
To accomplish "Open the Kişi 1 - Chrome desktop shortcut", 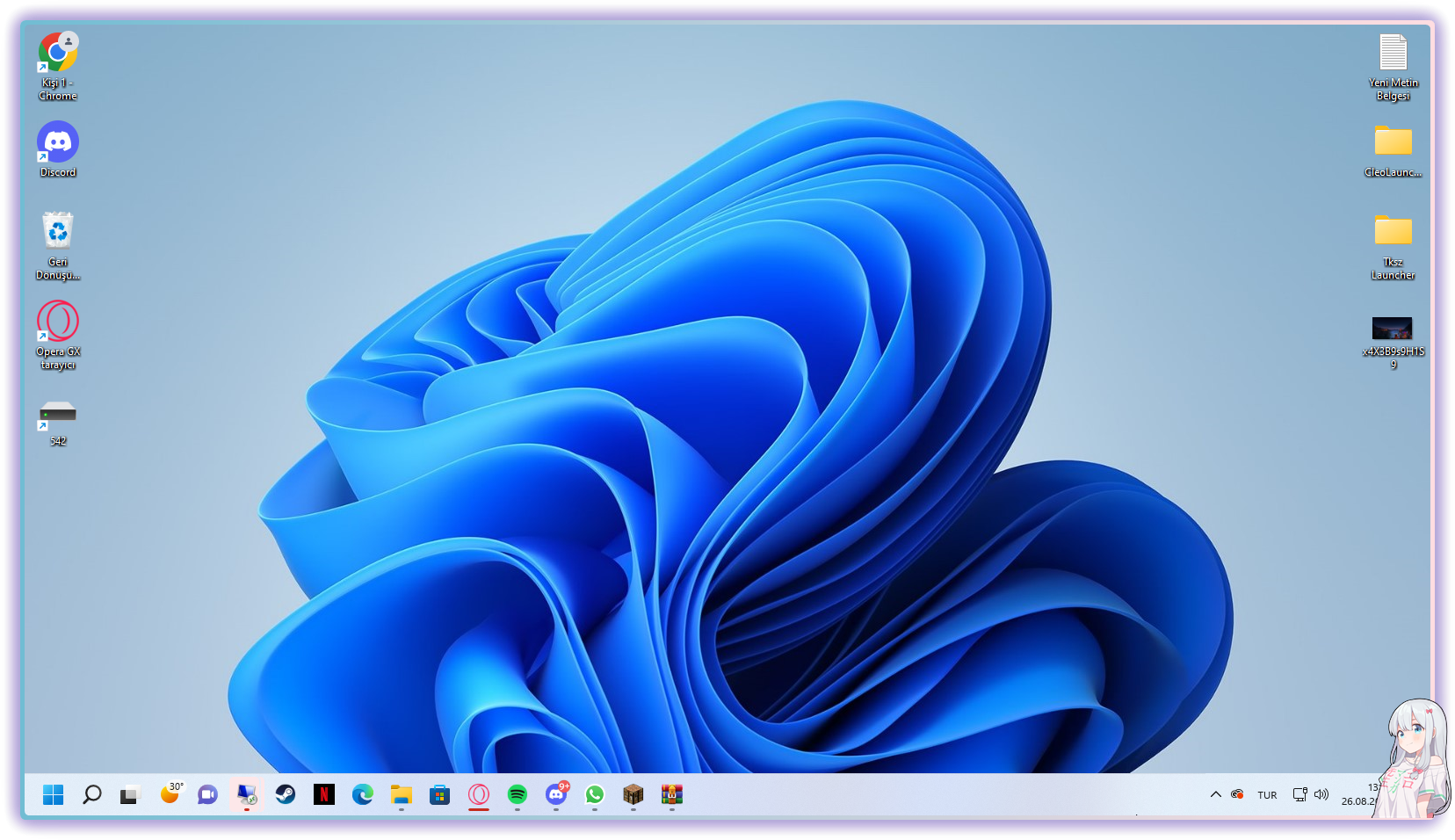I will coord(58,67).
